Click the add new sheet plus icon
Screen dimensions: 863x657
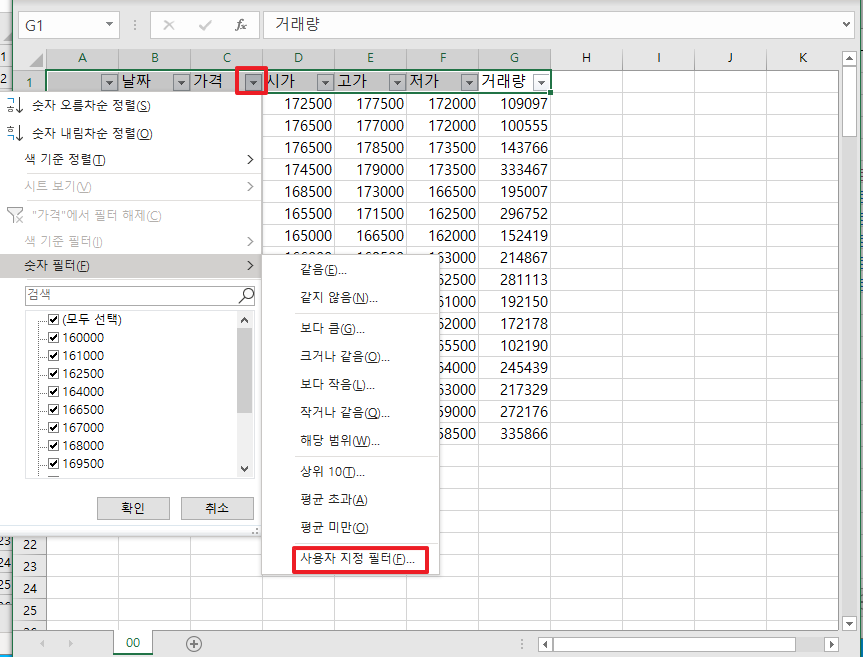tap(194, 643)
